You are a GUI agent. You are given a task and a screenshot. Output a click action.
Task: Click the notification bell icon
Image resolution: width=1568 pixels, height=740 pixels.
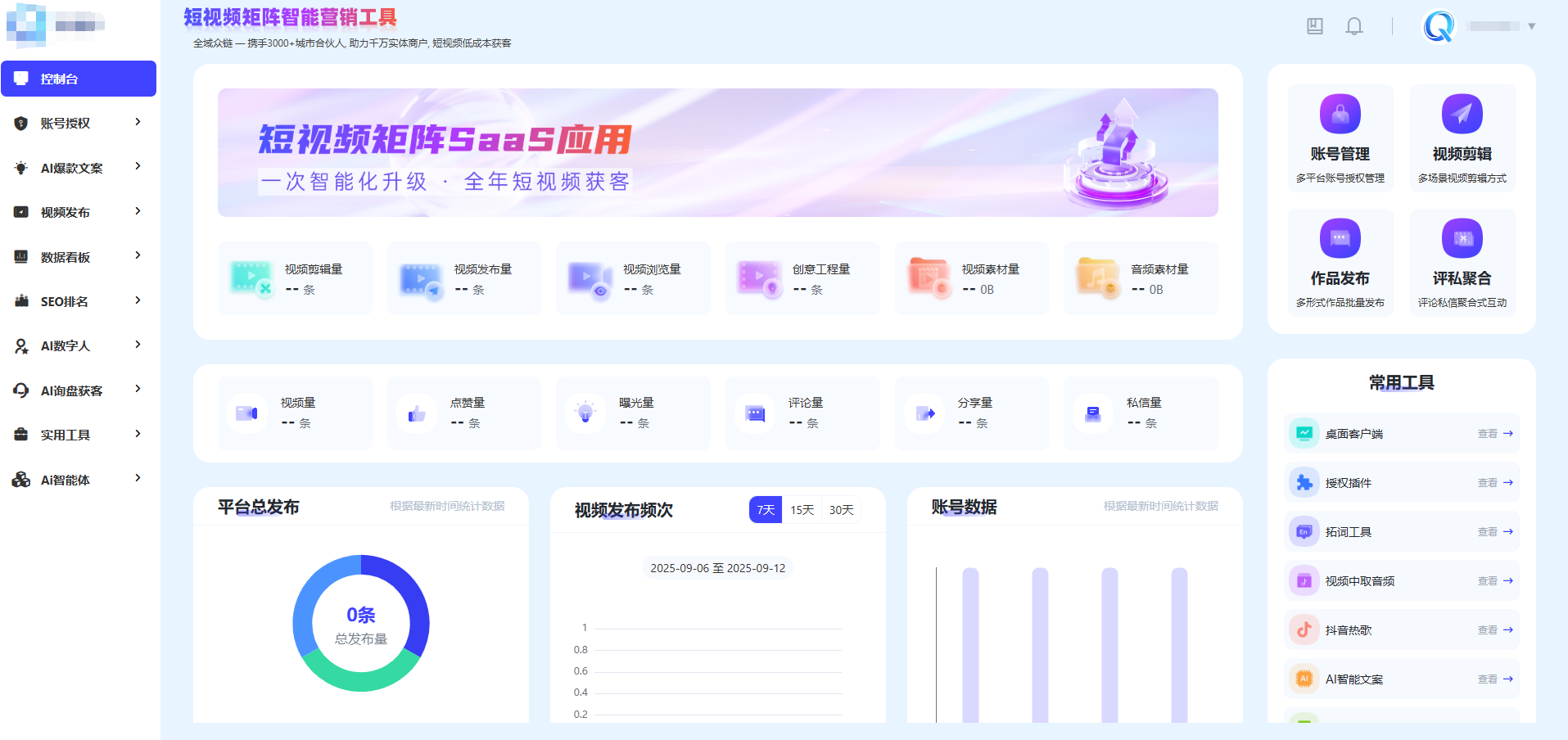pyautogui.click(x=1354, y=26)
